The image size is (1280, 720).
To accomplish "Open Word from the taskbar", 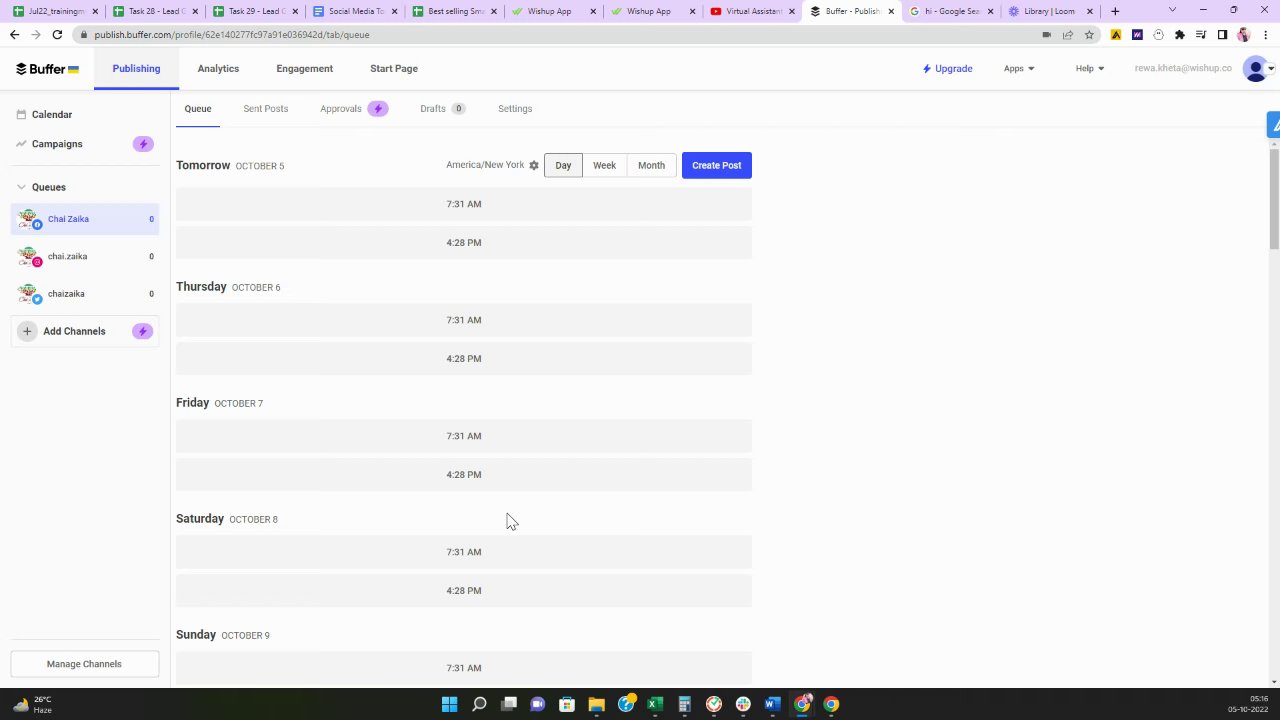I will pyautogui.click(x=772, y=704).
